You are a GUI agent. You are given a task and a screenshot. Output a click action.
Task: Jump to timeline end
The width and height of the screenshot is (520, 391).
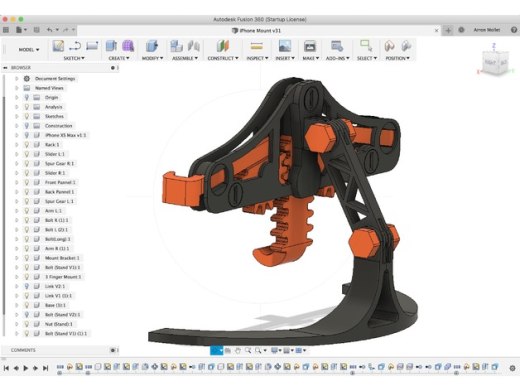click(45, 368)
